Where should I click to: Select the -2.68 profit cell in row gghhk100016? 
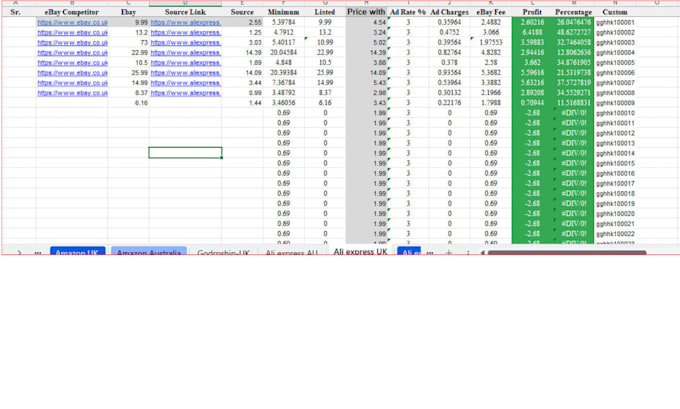click(532, 173)
